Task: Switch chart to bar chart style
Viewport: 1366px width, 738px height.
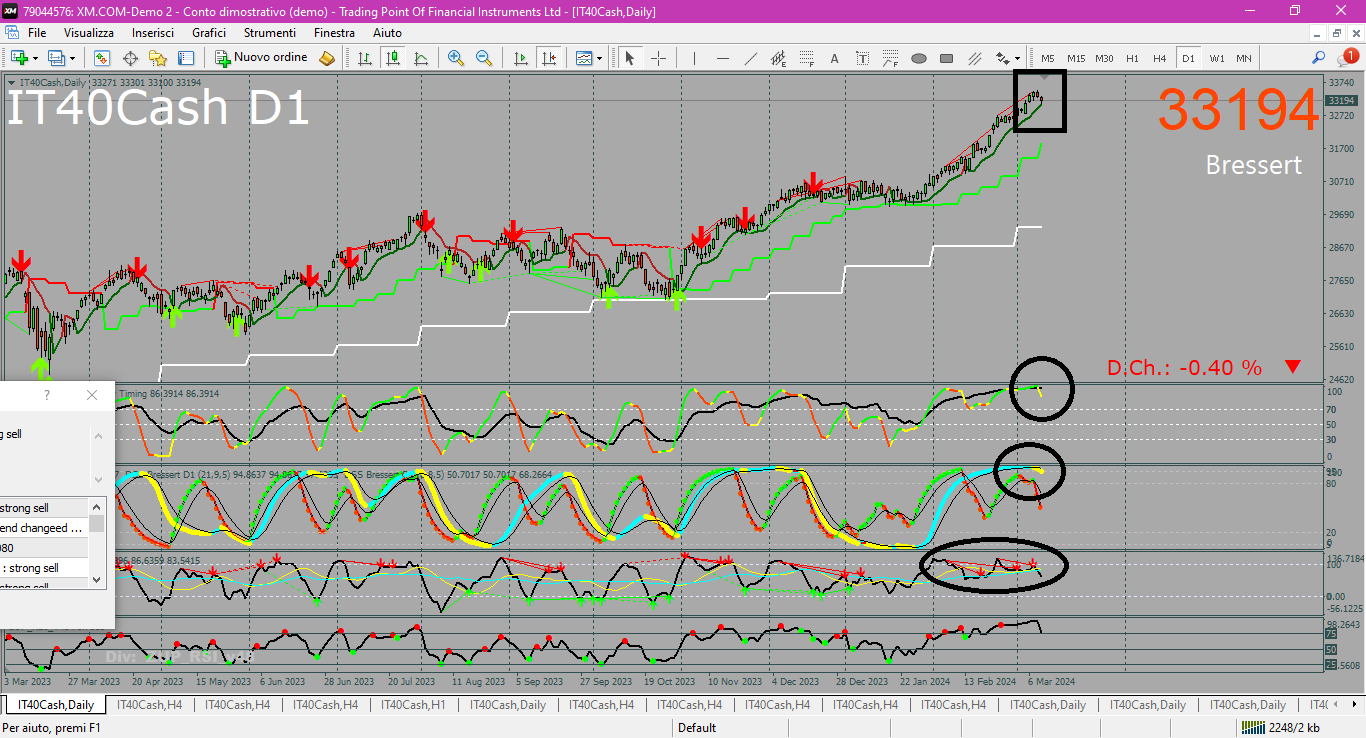Action: pyautogui.click(x=366, y=58)
